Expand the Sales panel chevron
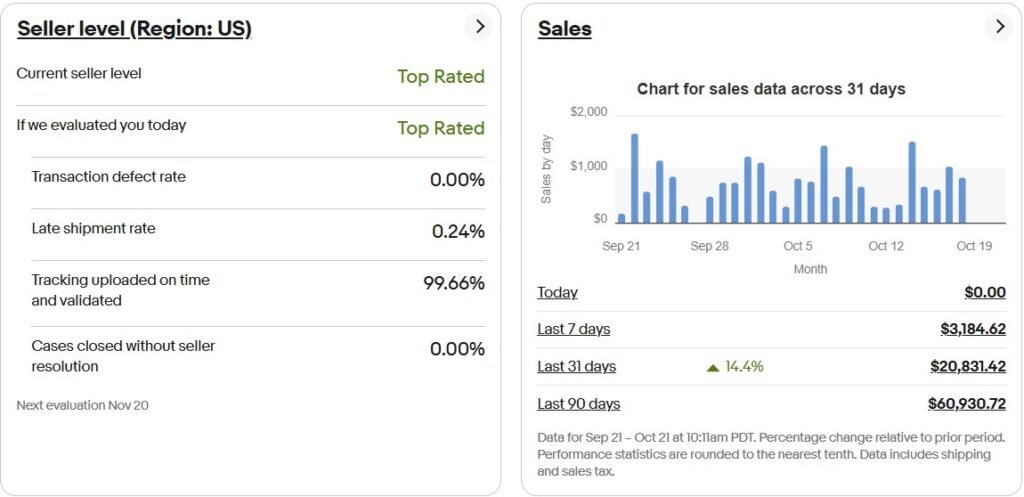Image resolution: width=1024 pixels, height=497 pixels. 998,27
